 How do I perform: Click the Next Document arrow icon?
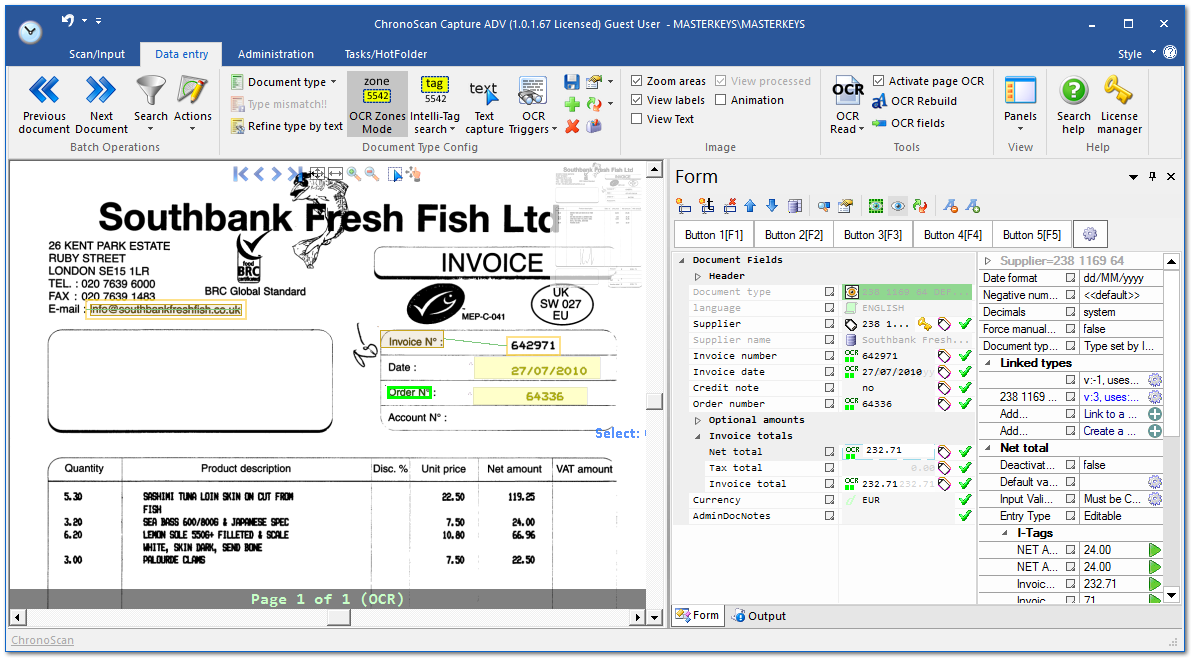pyautogui.click(x=101, y=91)
